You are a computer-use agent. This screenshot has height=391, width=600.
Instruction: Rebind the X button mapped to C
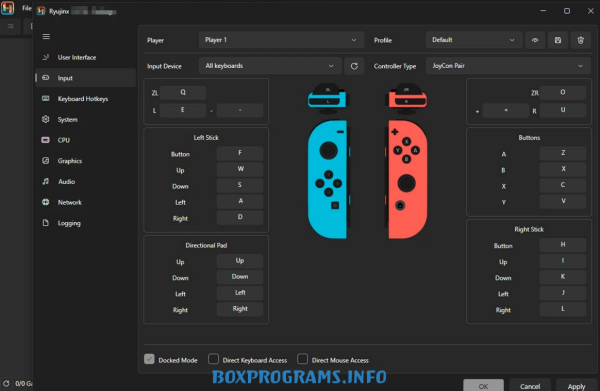tap(562, 185)
